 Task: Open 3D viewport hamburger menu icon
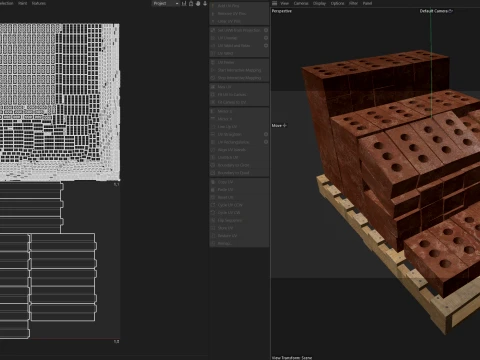(274, 3)
